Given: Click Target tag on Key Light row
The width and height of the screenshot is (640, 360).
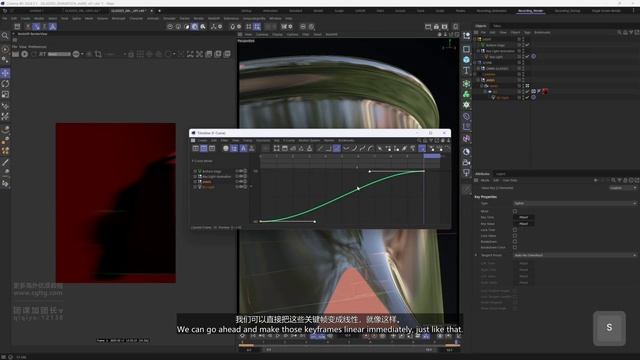Looking at the screenshot, I should [x=533, y=57].
